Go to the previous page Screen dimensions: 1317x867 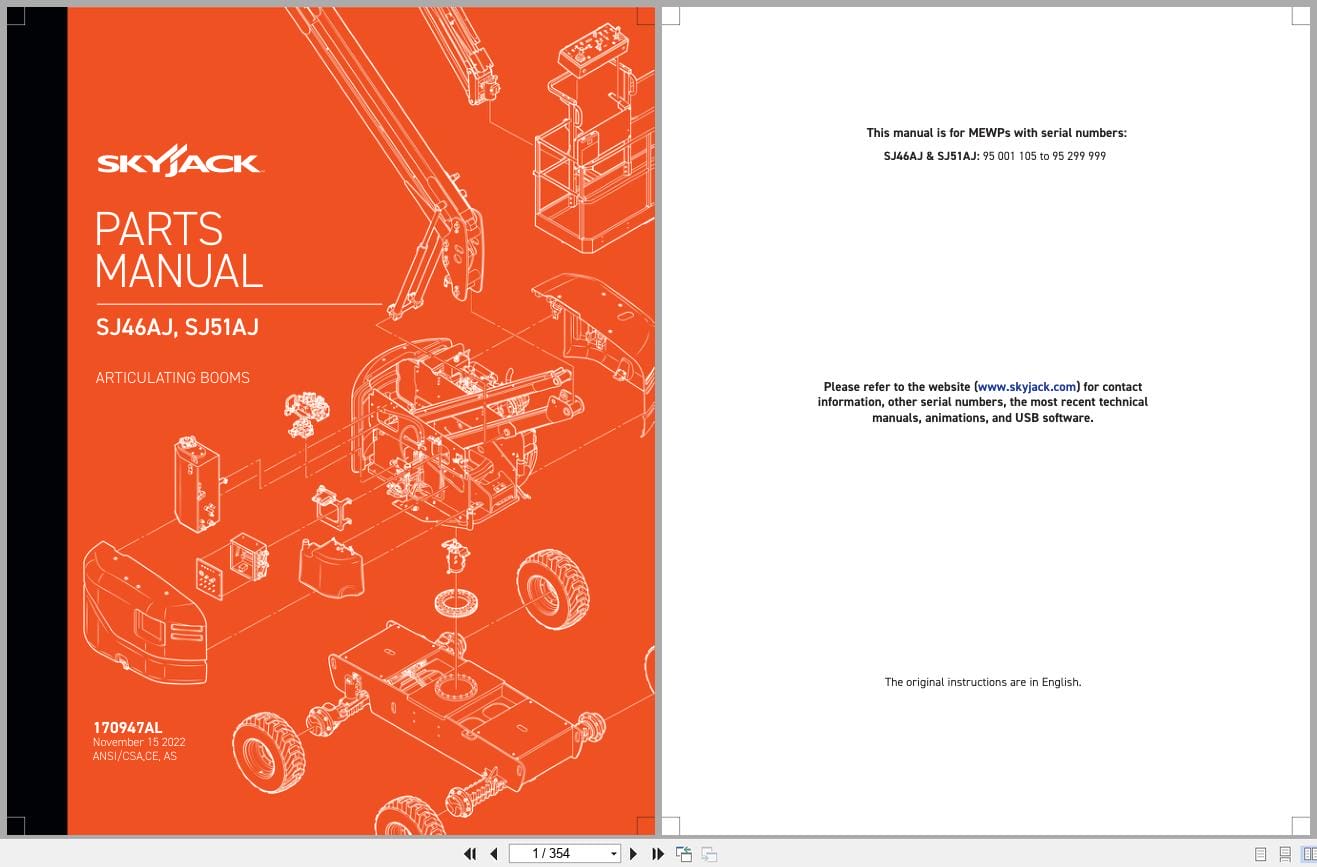[493, 854]
